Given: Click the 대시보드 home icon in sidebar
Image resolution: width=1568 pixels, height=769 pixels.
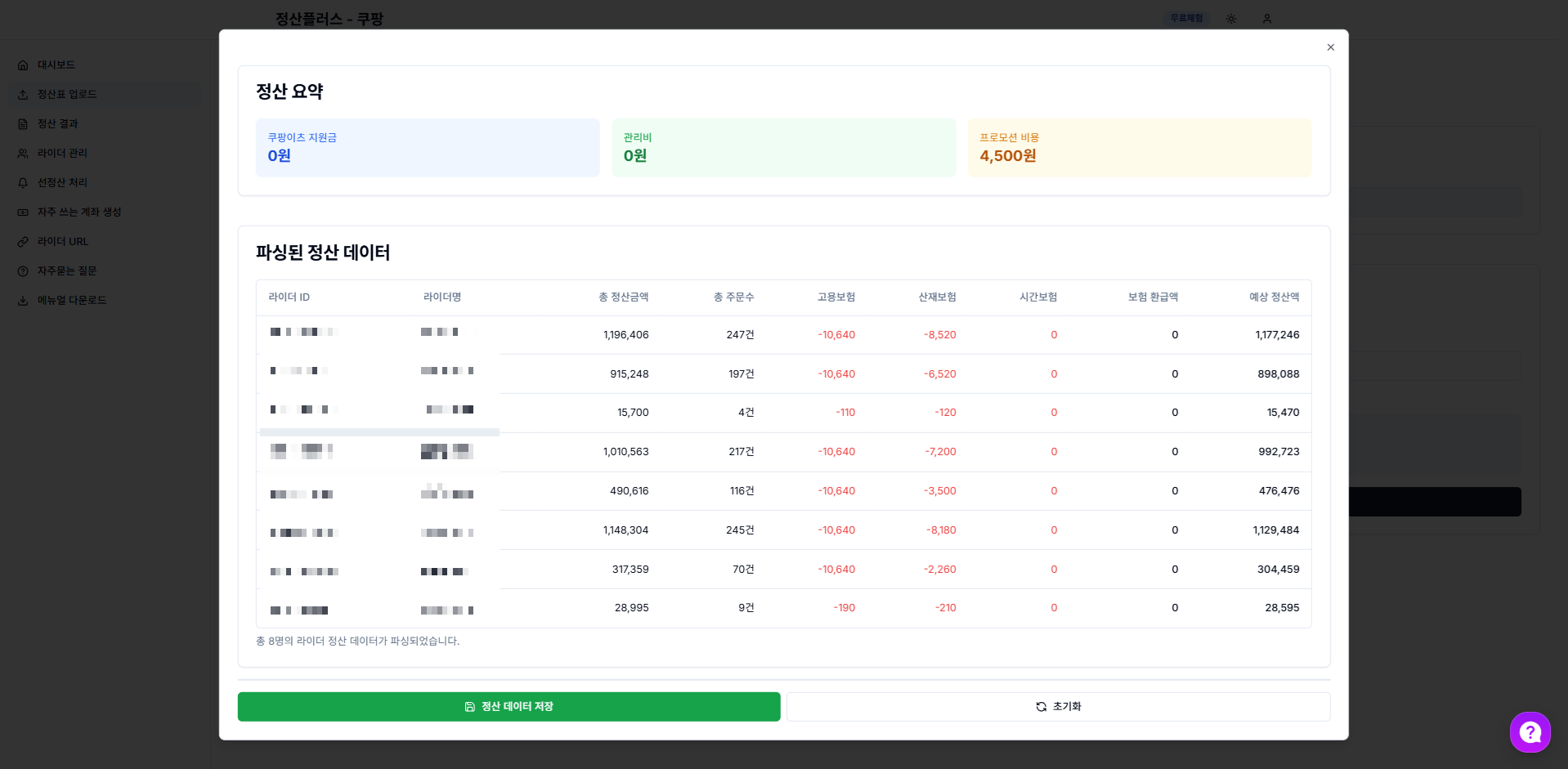Looking at the screenshot, I should pos(23,65).
